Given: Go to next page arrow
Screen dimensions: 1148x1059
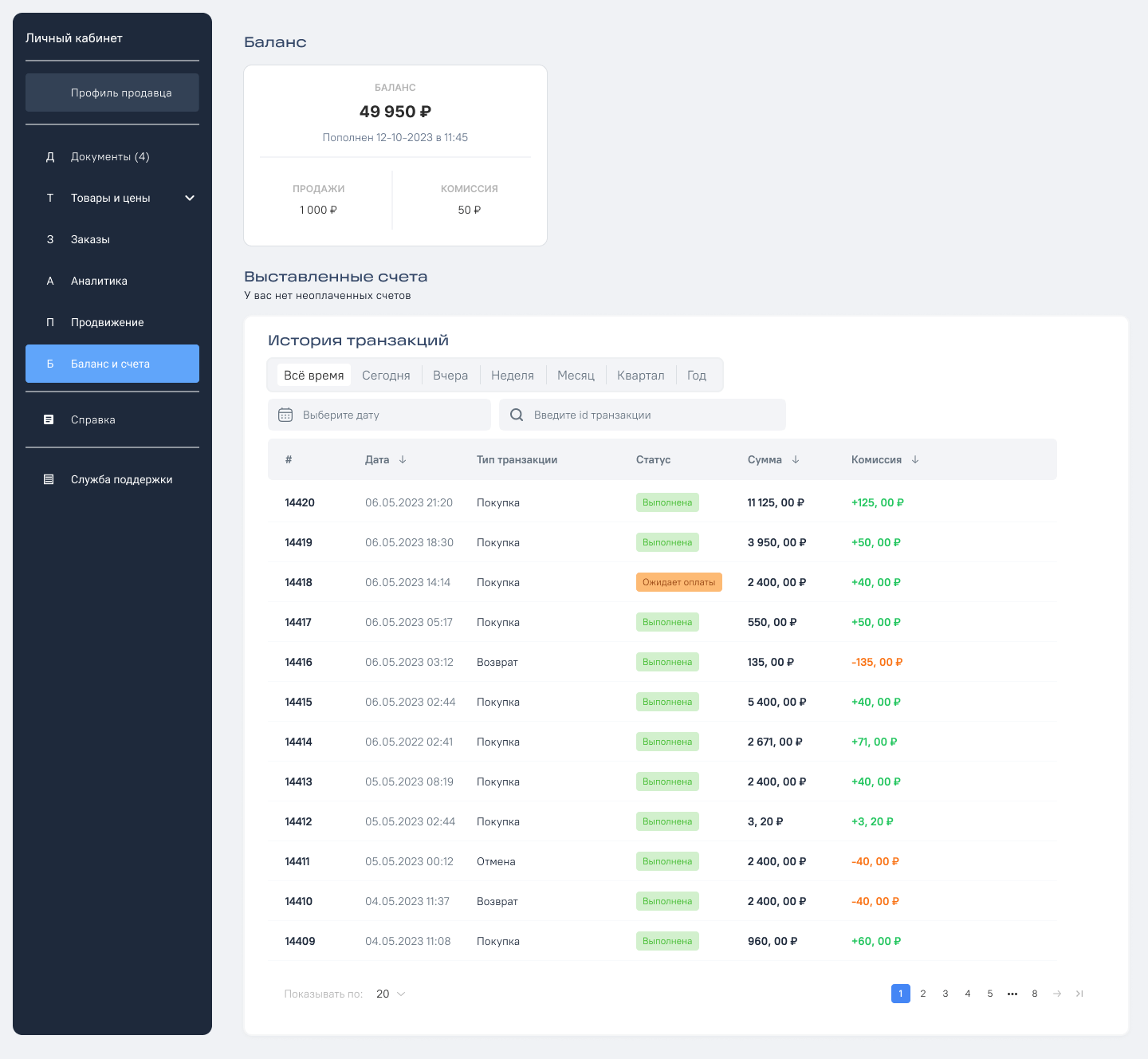Looking at the screenshot, I should click(1057, 994).
